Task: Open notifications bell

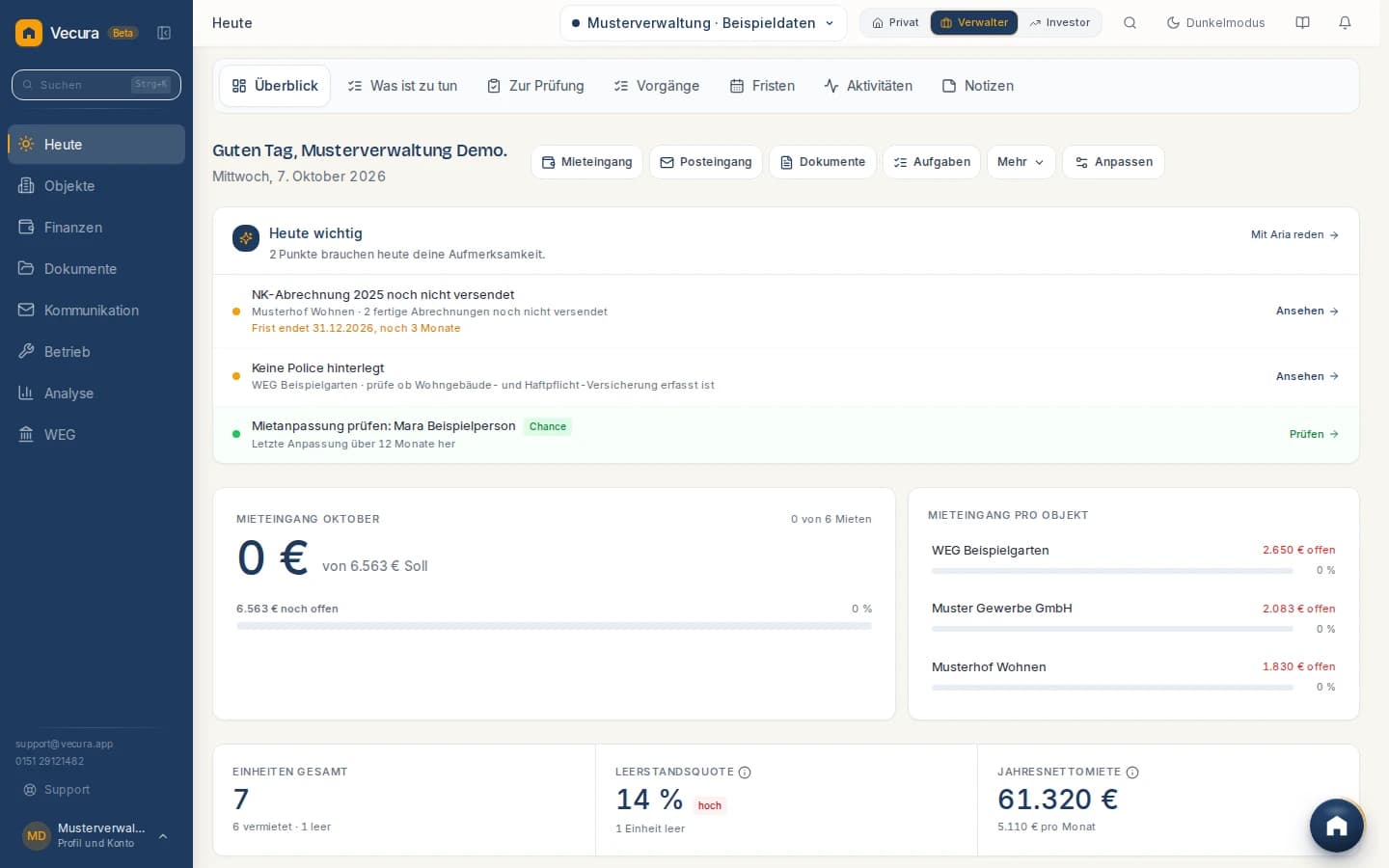Action: pos(1345,23)
